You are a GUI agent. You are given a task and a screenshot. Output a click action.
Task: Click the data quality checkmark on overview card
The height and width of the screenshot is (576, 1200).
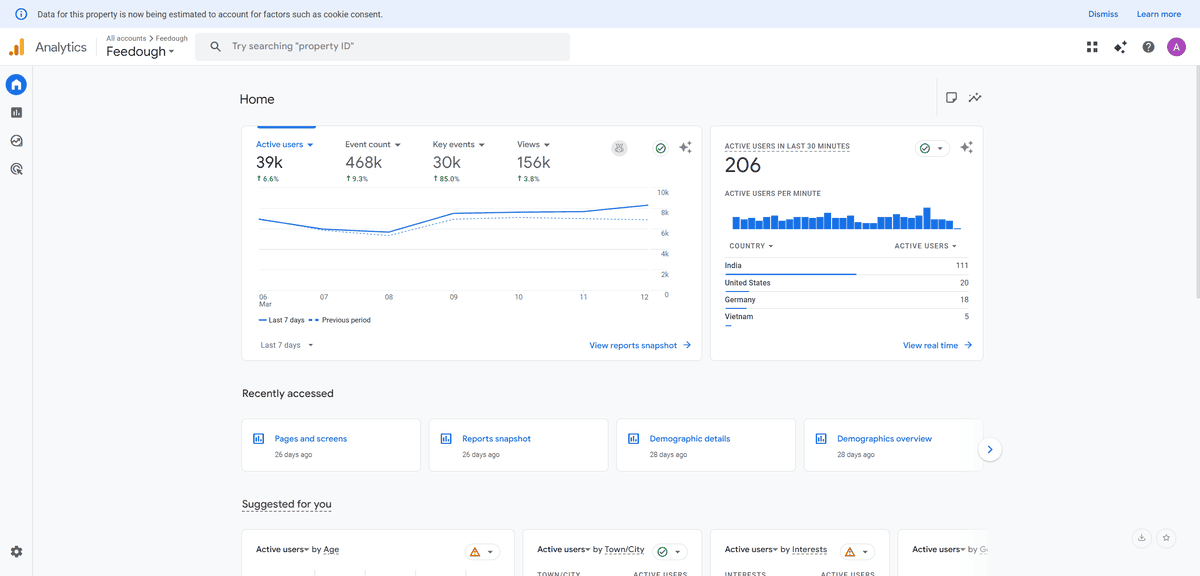pos(660,147)
